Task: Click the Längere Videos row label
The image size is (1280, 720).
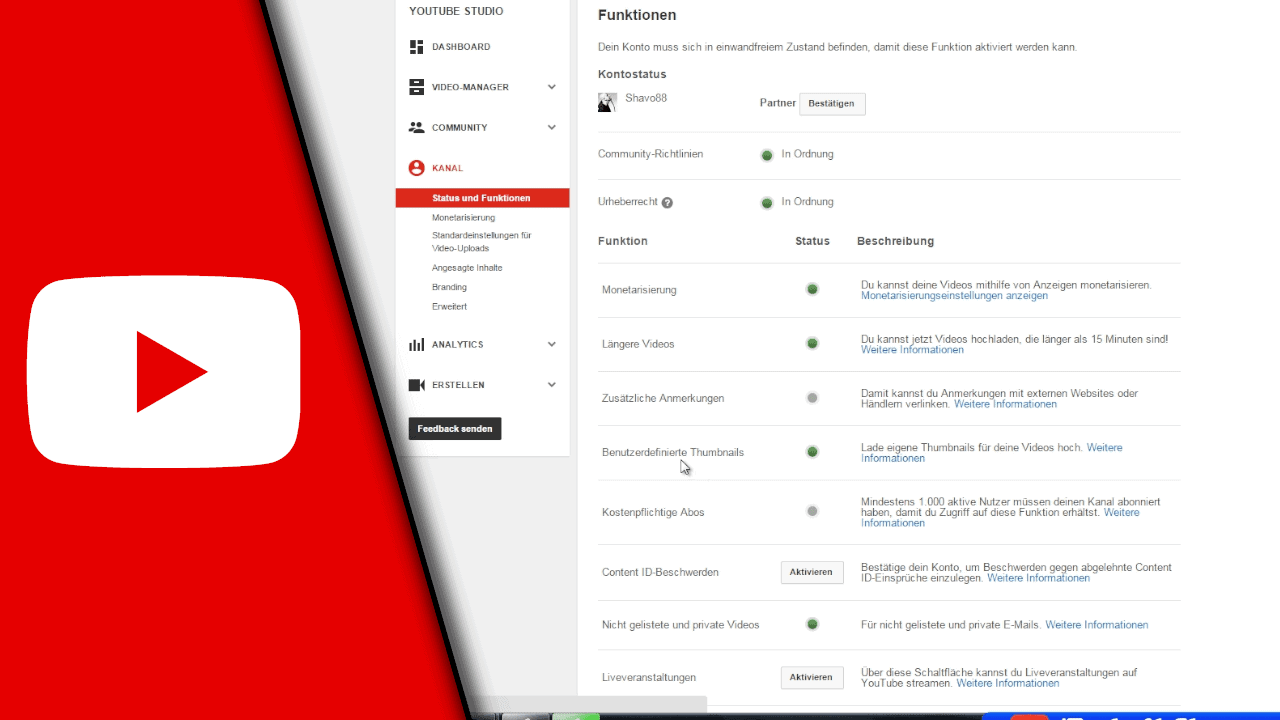Action: click(x=638, y=344)
